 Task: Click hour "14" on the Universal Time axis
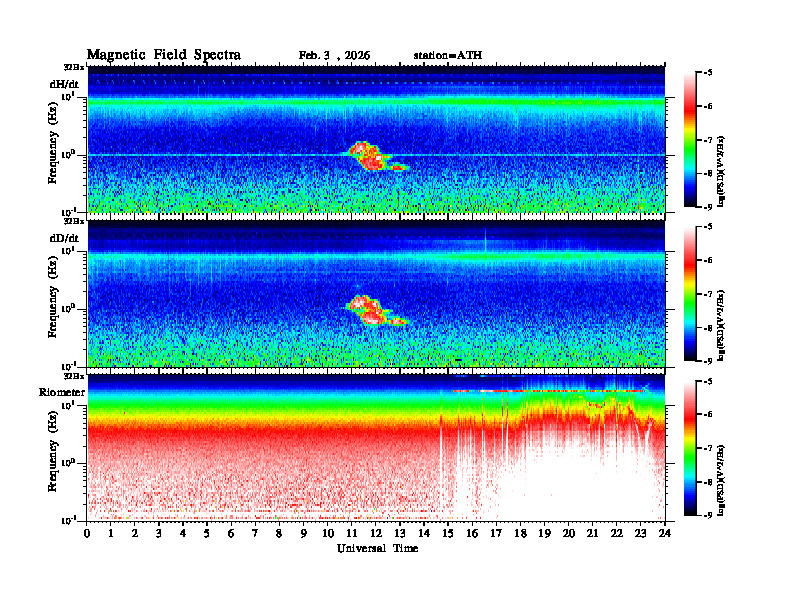pyautogui.click(x=424, y=534)
